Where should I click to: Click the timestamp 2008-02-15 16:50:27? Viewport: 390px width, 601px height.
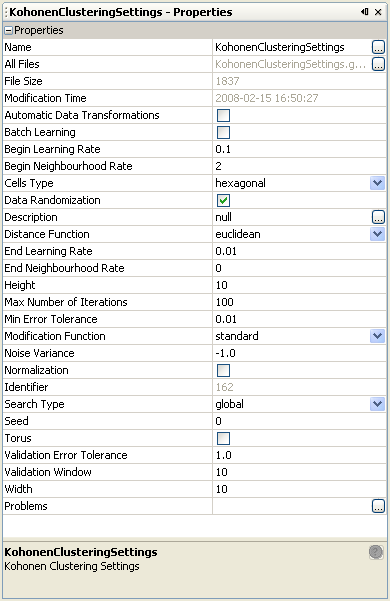tap(267, 98)
